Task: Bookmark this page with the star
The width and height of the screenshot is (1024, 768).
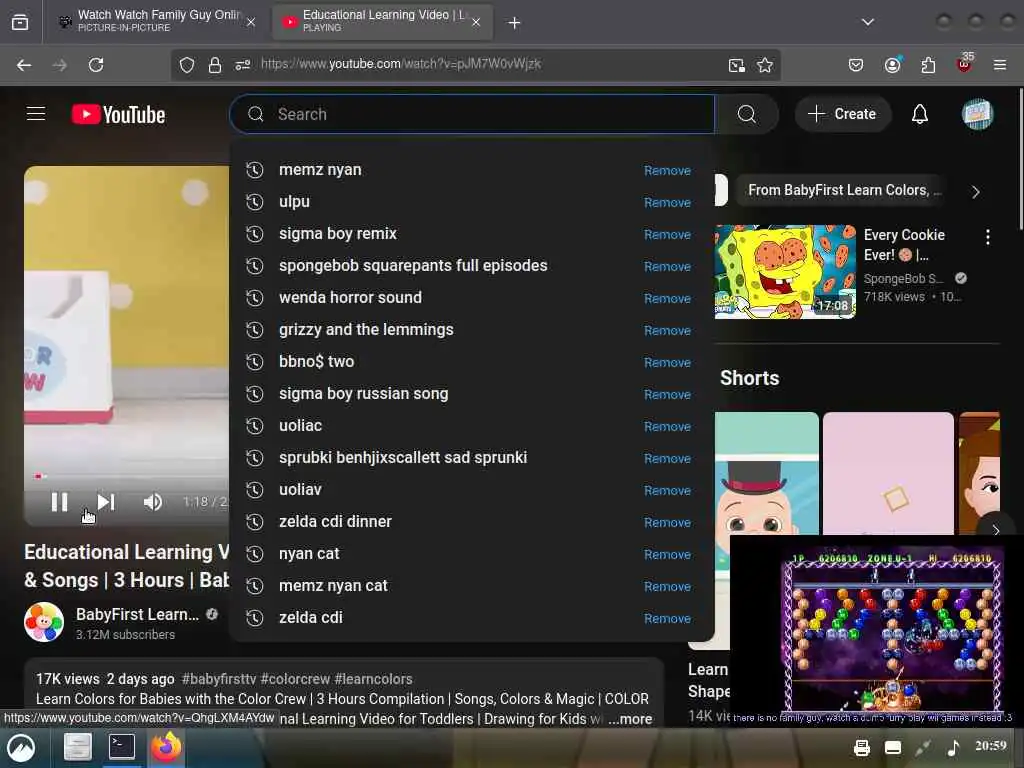Action: [765, 65]
